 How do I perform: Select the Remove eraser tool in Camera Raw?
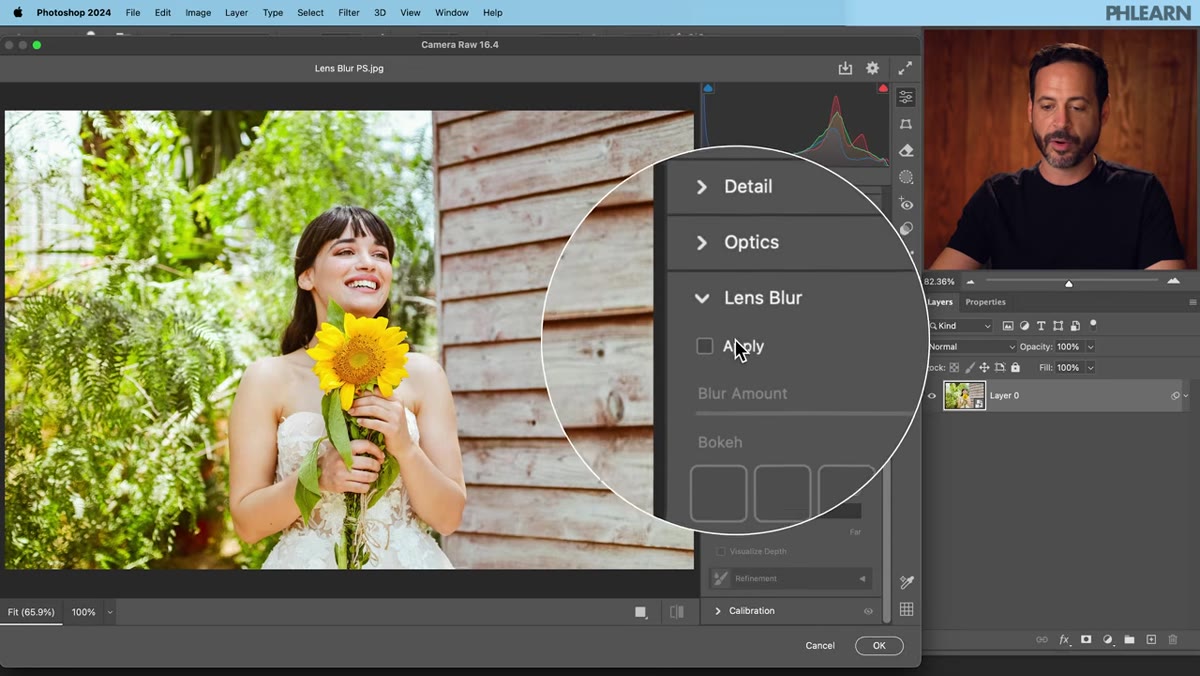point(906,150)
